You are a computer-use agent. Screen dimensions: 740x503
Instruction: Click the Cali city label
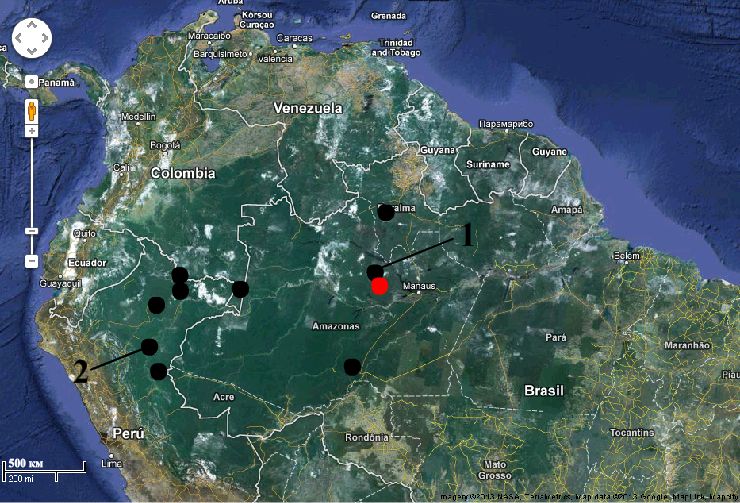120,168
